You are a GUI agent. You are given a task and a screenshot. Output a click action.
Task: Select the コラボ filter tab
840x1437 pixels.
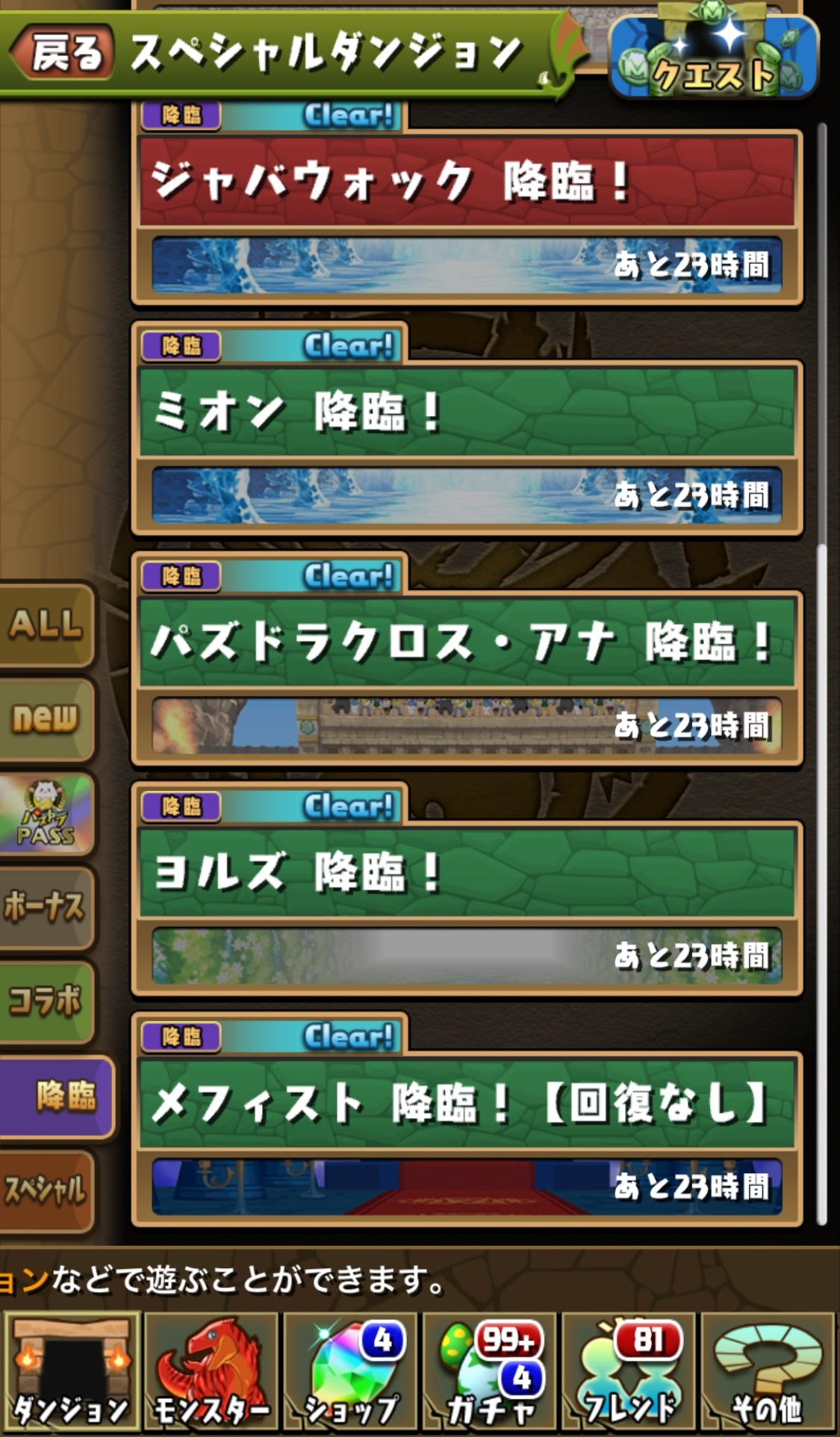[46, 1002]
